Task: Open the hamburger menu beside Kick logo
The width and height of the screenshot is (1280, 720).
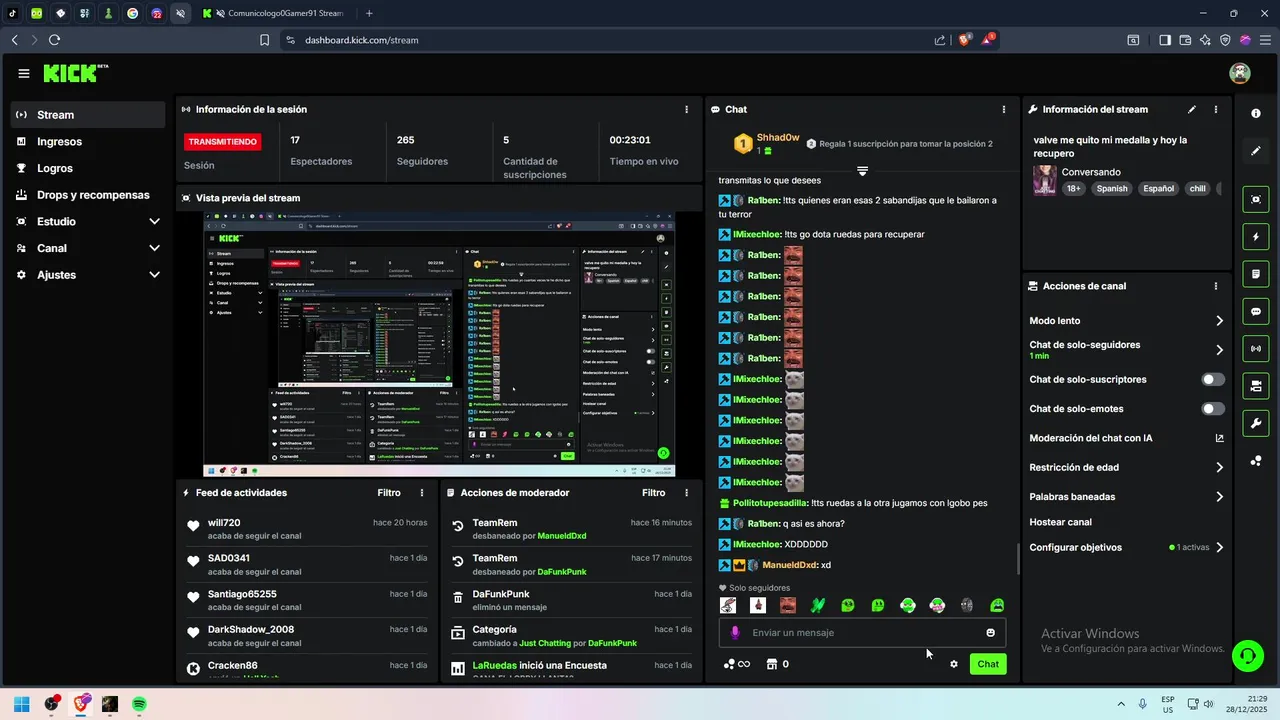Action: tap(24, 73)
